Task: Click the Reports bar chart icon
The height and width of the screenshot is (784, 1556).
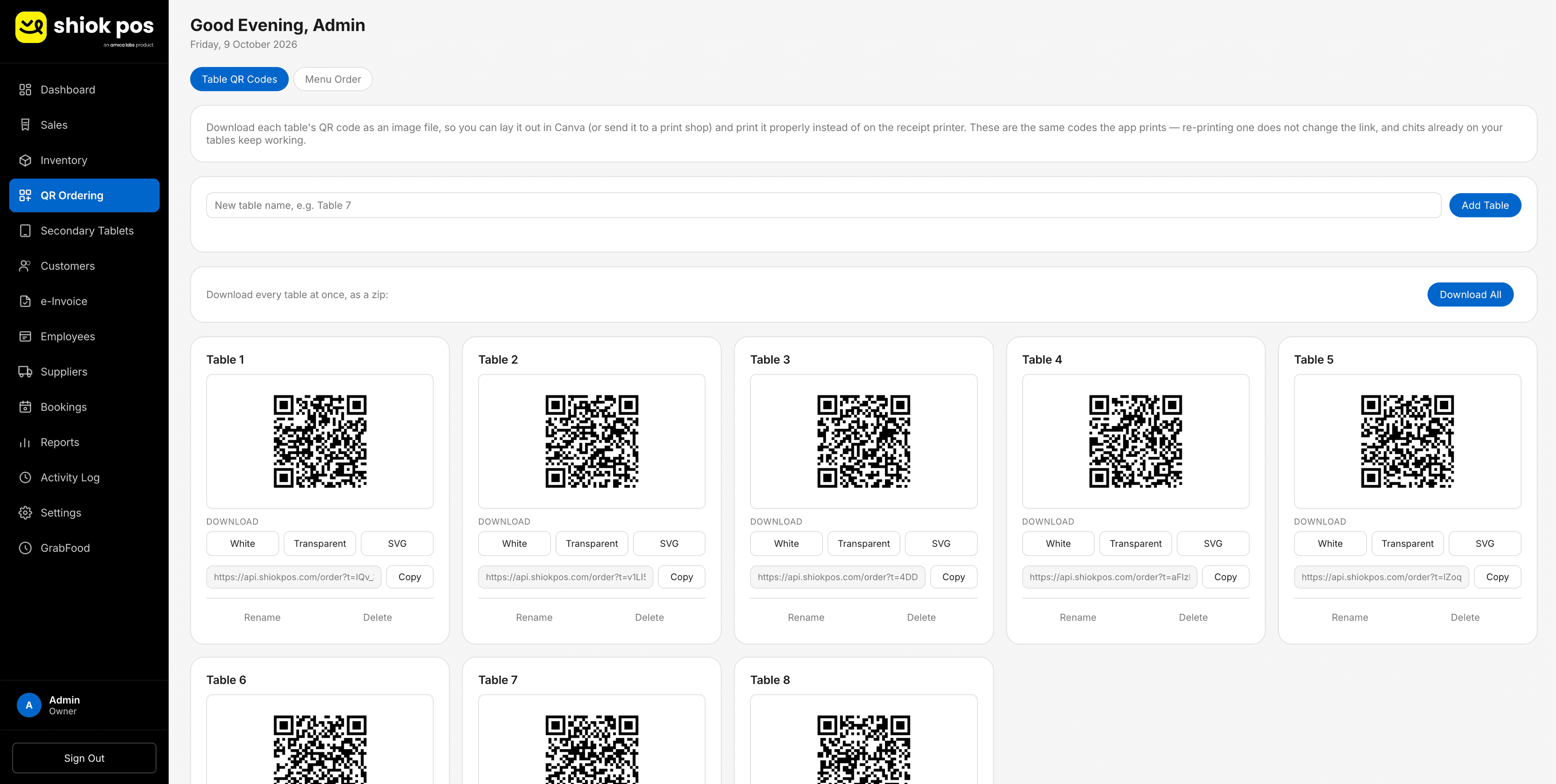Action: 25,442
